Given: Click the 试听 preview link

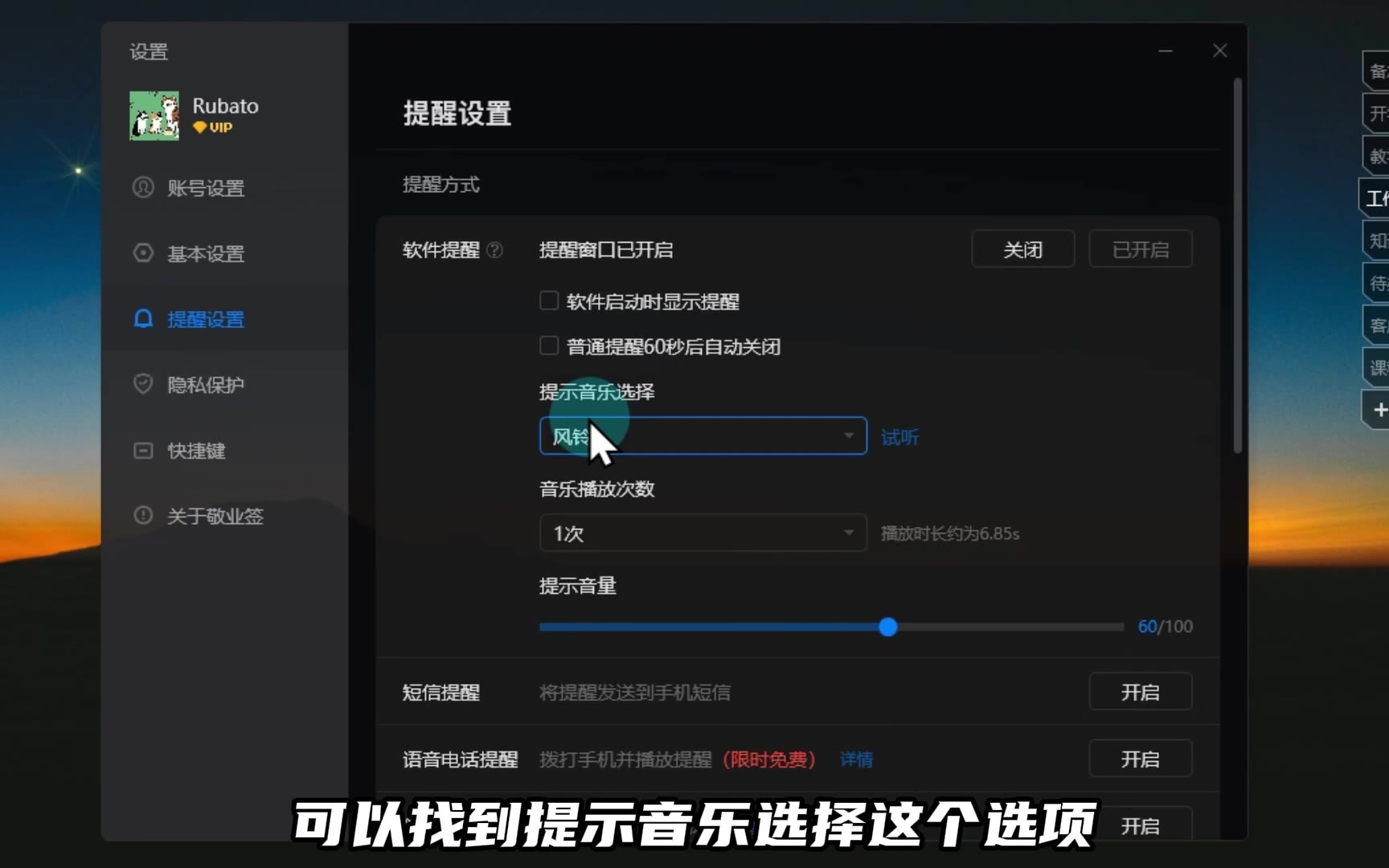Looking at the screenshot, I should click(x=899, y=437).
